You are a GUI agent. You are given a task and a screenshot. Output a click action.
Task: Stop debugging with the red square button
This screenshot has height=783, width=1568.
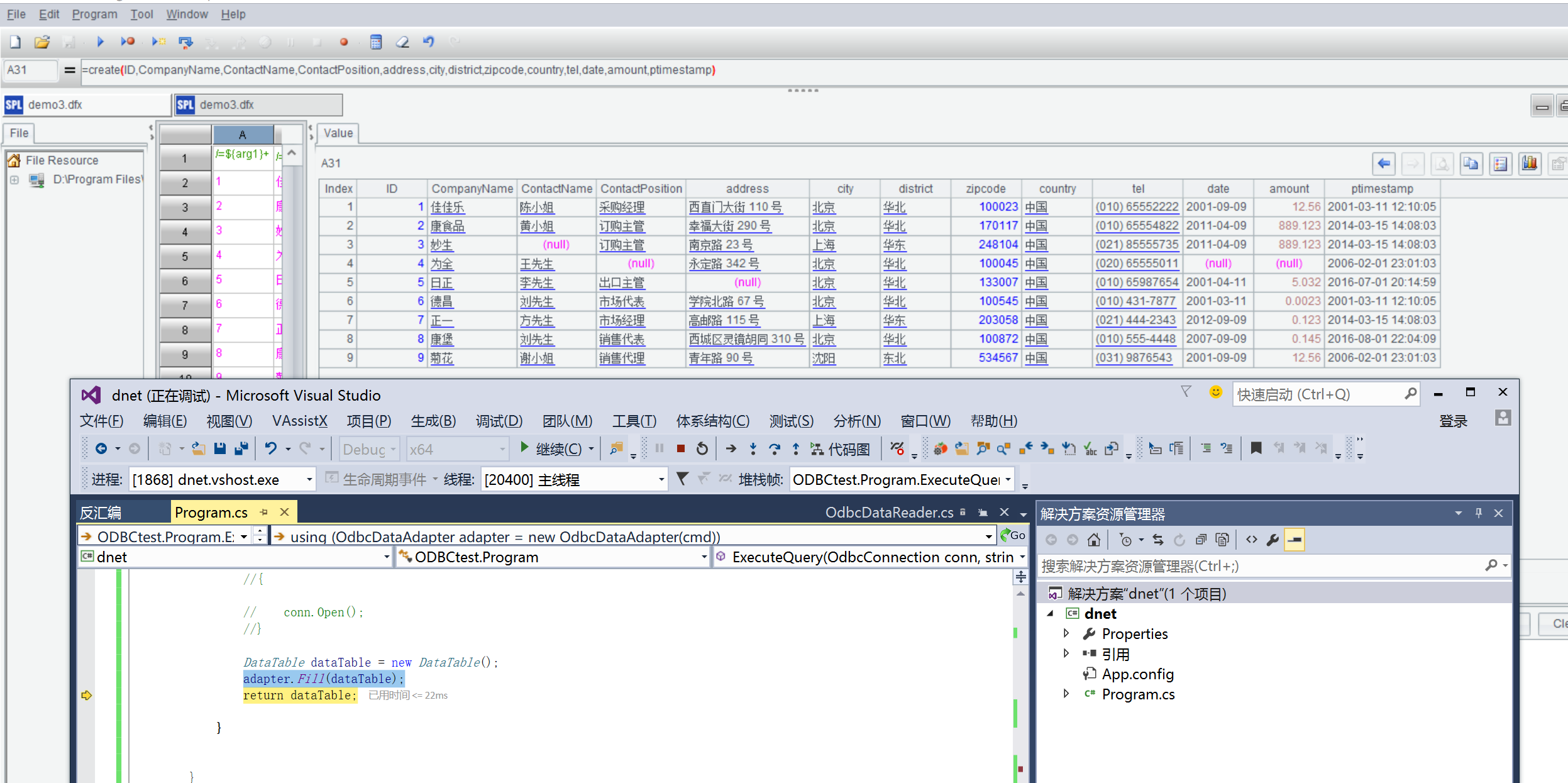[x=680, y=448]
